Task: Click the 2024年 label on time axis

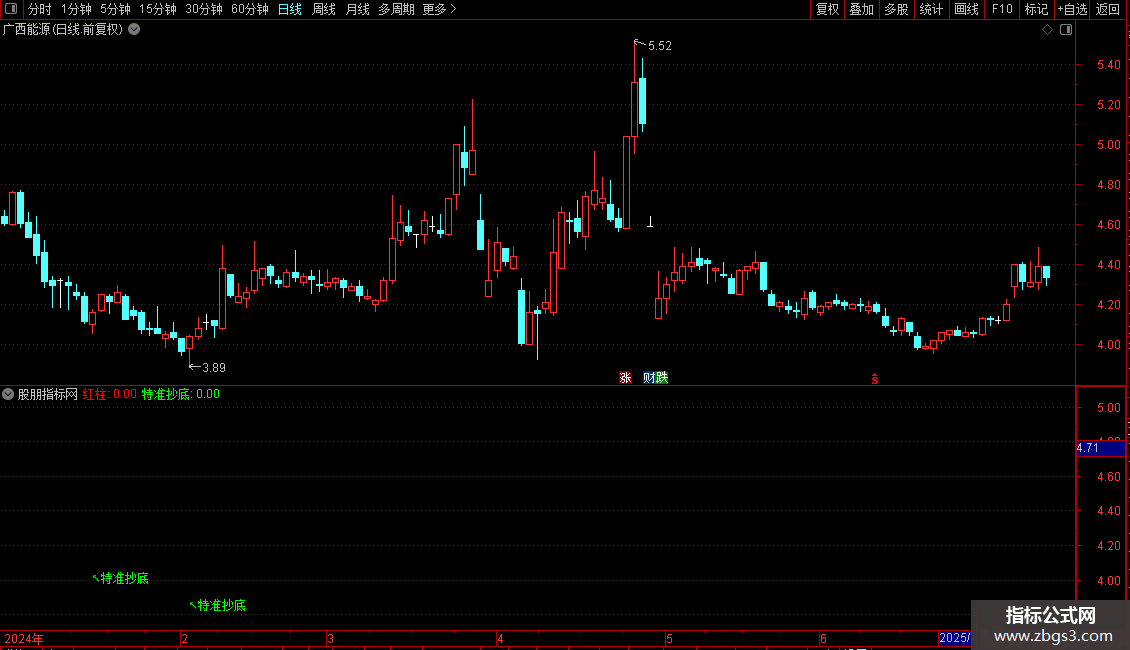Action: coord(24,639)
